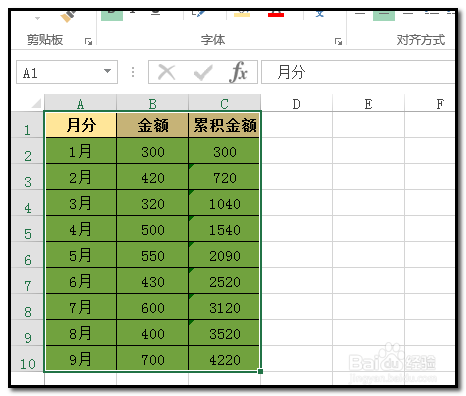Image resolution: width=466 pixels, height=396 pixels.
Task: Select column A header
Action: click(80, 104)
